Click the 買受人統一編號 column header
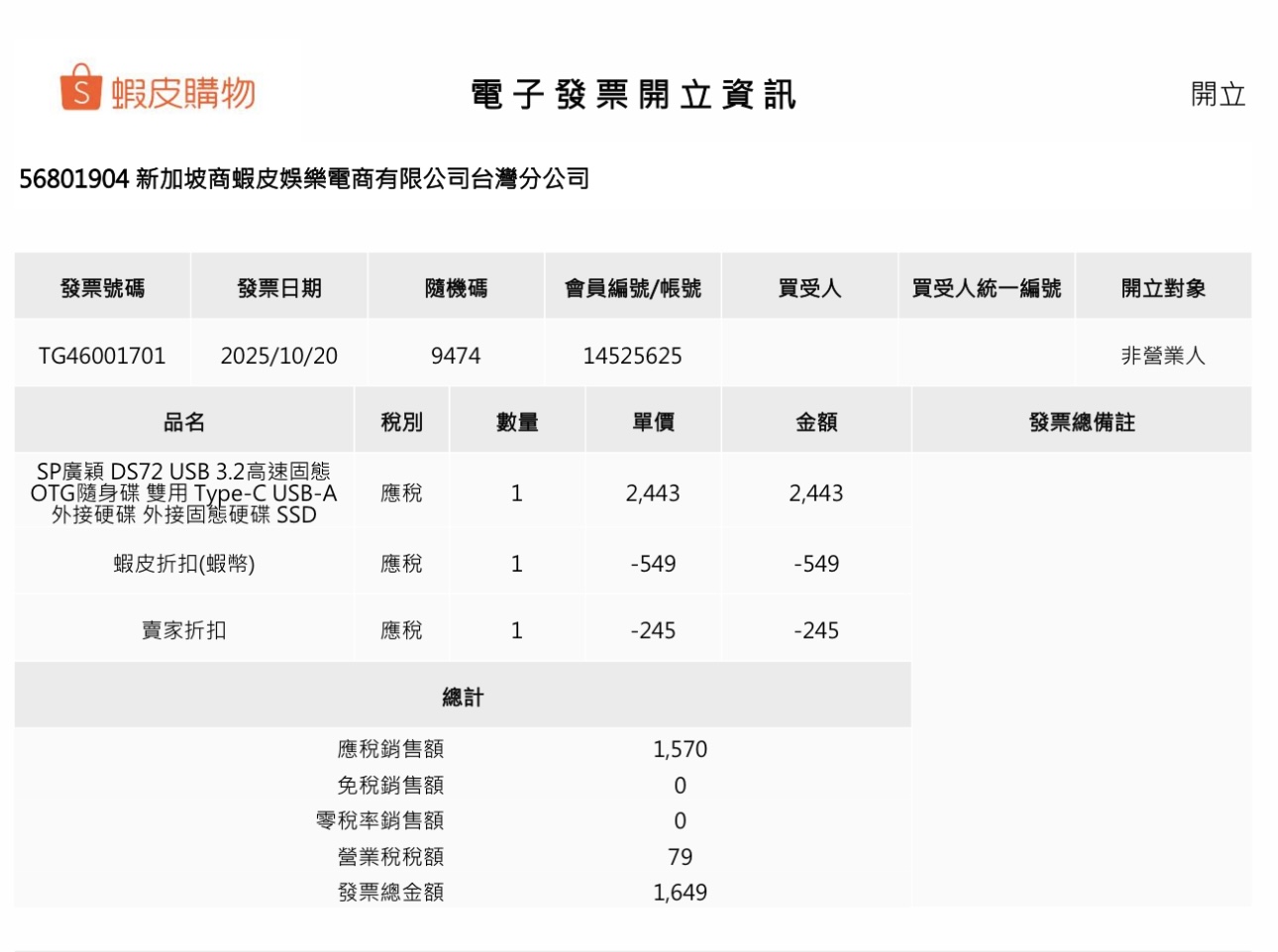 coord(986,288)
